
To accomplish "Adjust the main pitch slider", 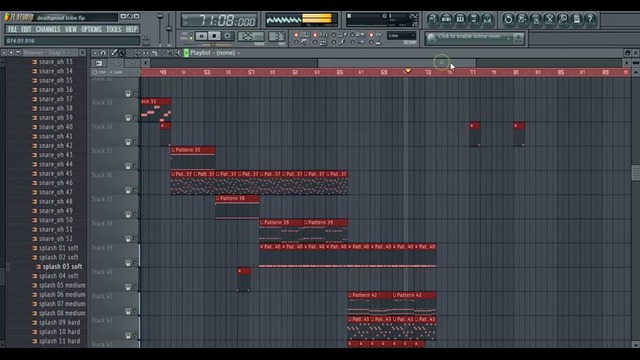I will click(169, 29).
